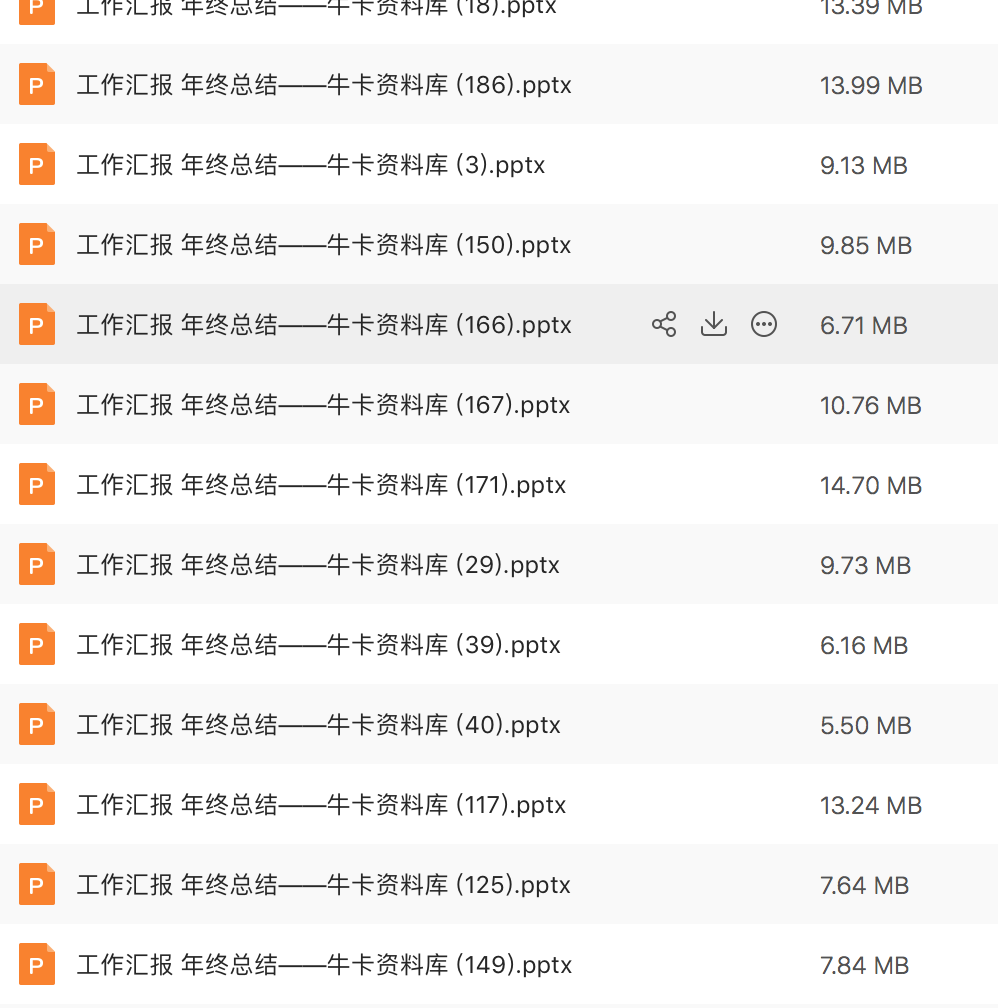Image resolution: width=998 pixels, height=1008 pixels.
Task: Open file named 牛卡资料库 (40).pptx
Action: click(x=319, y=724)
